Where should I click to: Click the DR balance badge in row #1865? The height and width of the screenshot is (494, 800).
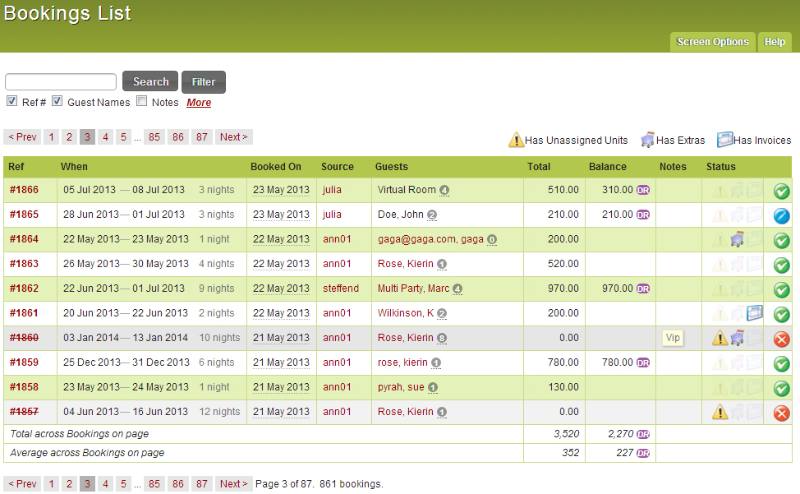[x=643, y=214]
